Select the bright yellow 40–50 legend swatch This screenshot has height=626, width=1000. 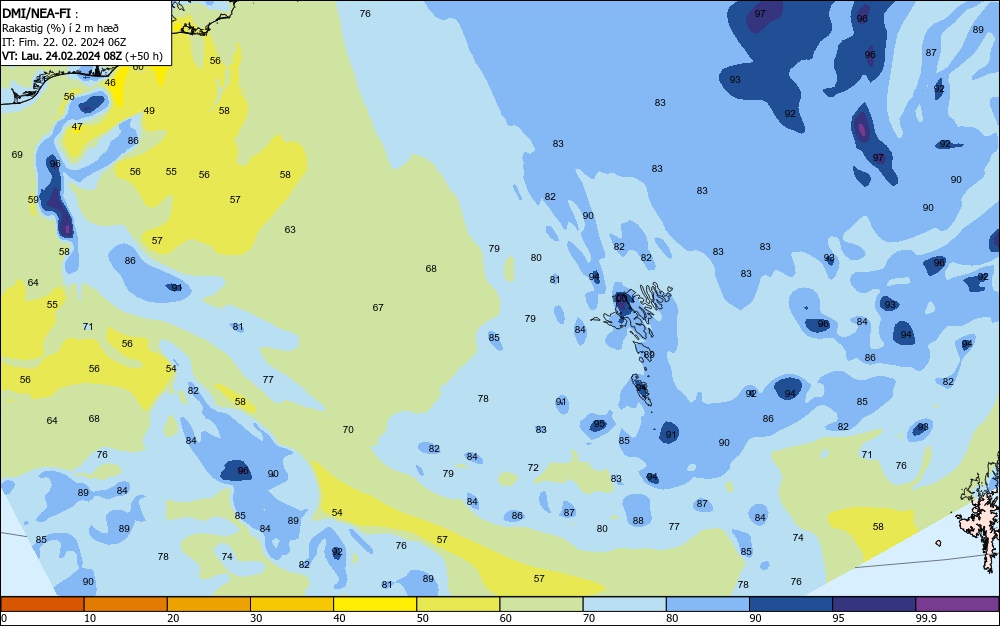click(x=375, y=604)
